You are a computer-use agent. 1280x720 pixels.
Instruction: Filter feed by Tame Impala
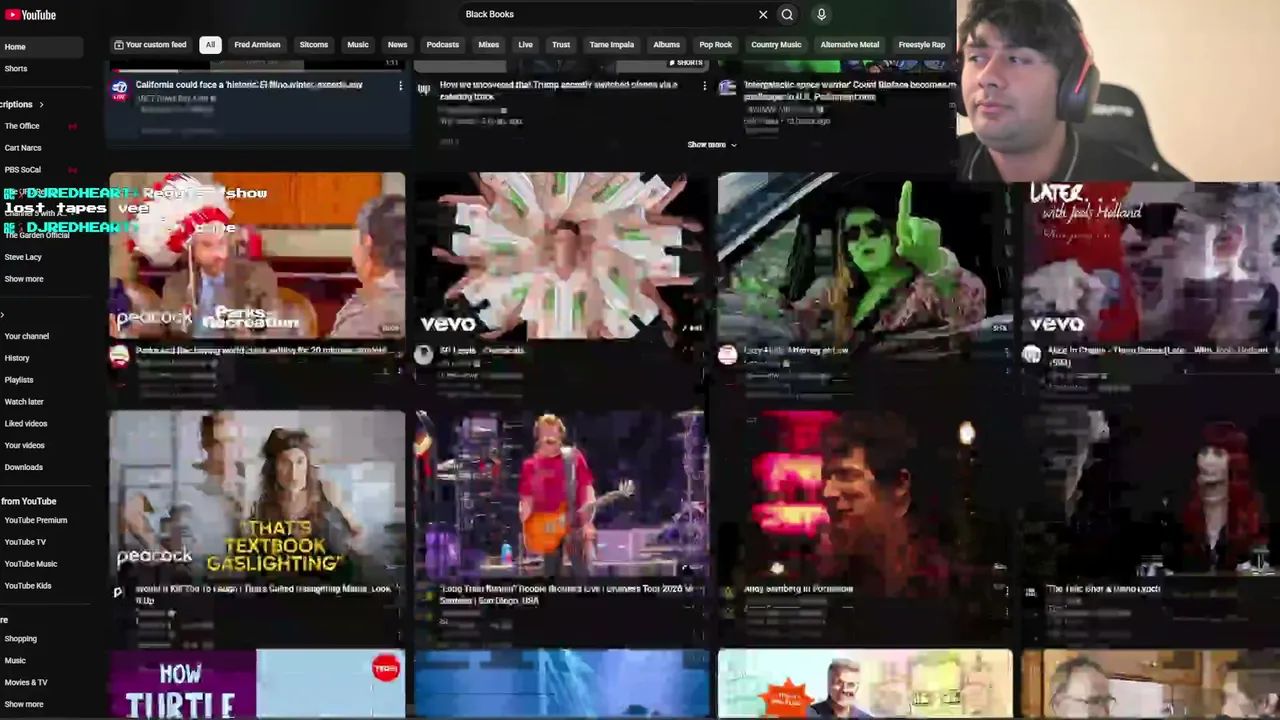tap(612, 45)
